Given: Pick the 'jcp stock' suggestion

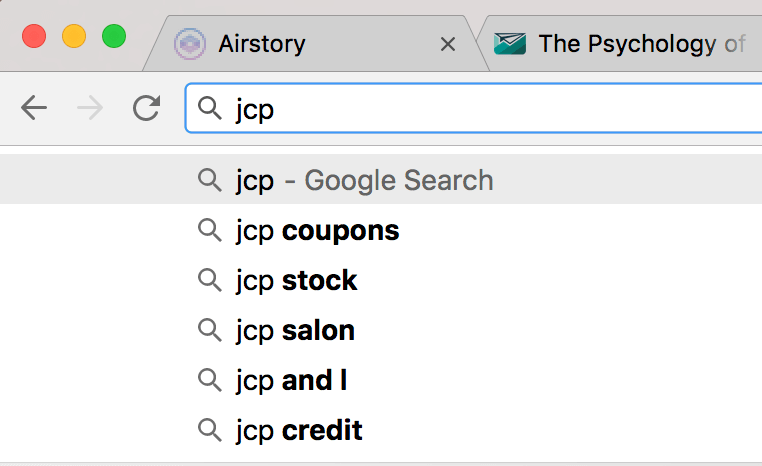Looking at the screenshot, I should click(x=296, y=281).
